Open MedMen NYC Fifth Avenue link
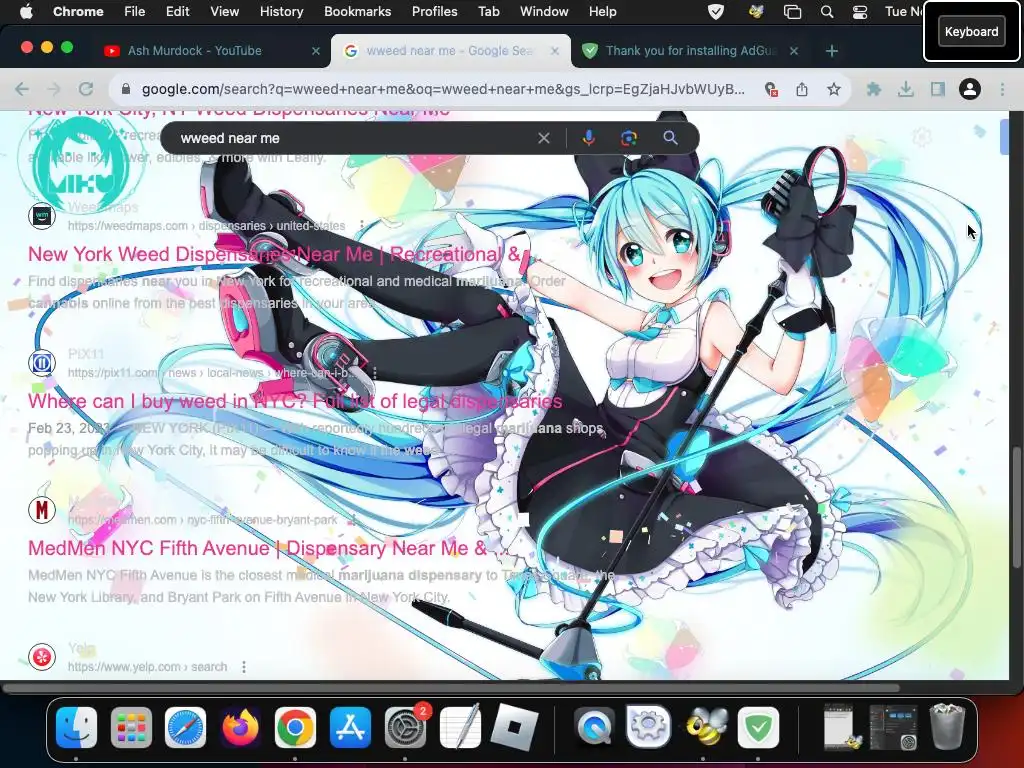The image size is (1024, 768). pyautogui.click(x=266, y=548)
